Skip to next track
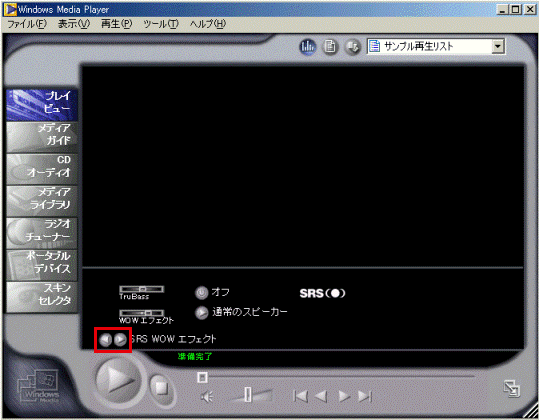 (365, 396)
